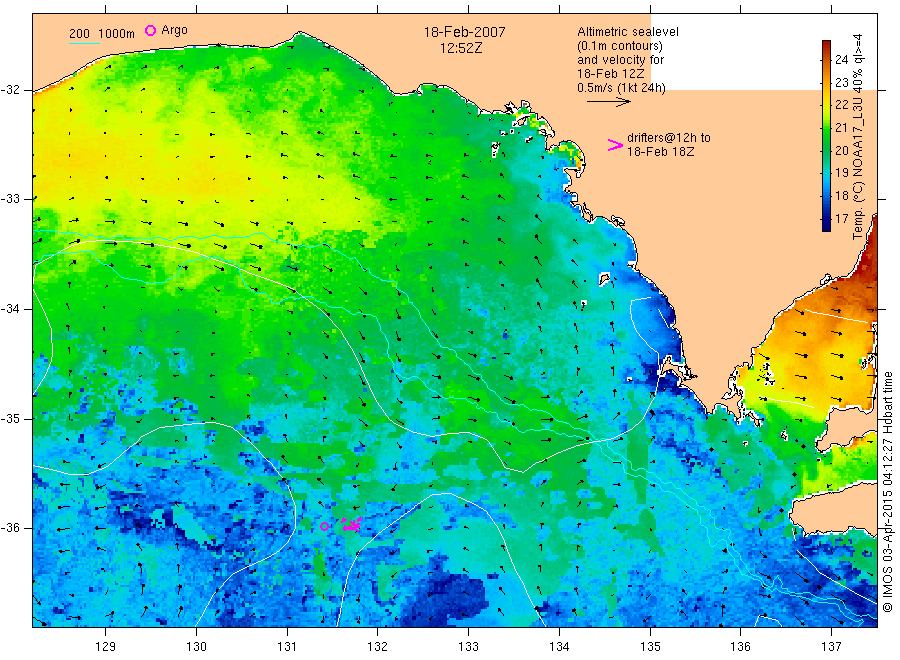This screenshot has height=660, width=900.
Task: Click the "drifters@12h to" legend text
Action: pos(669,138)
